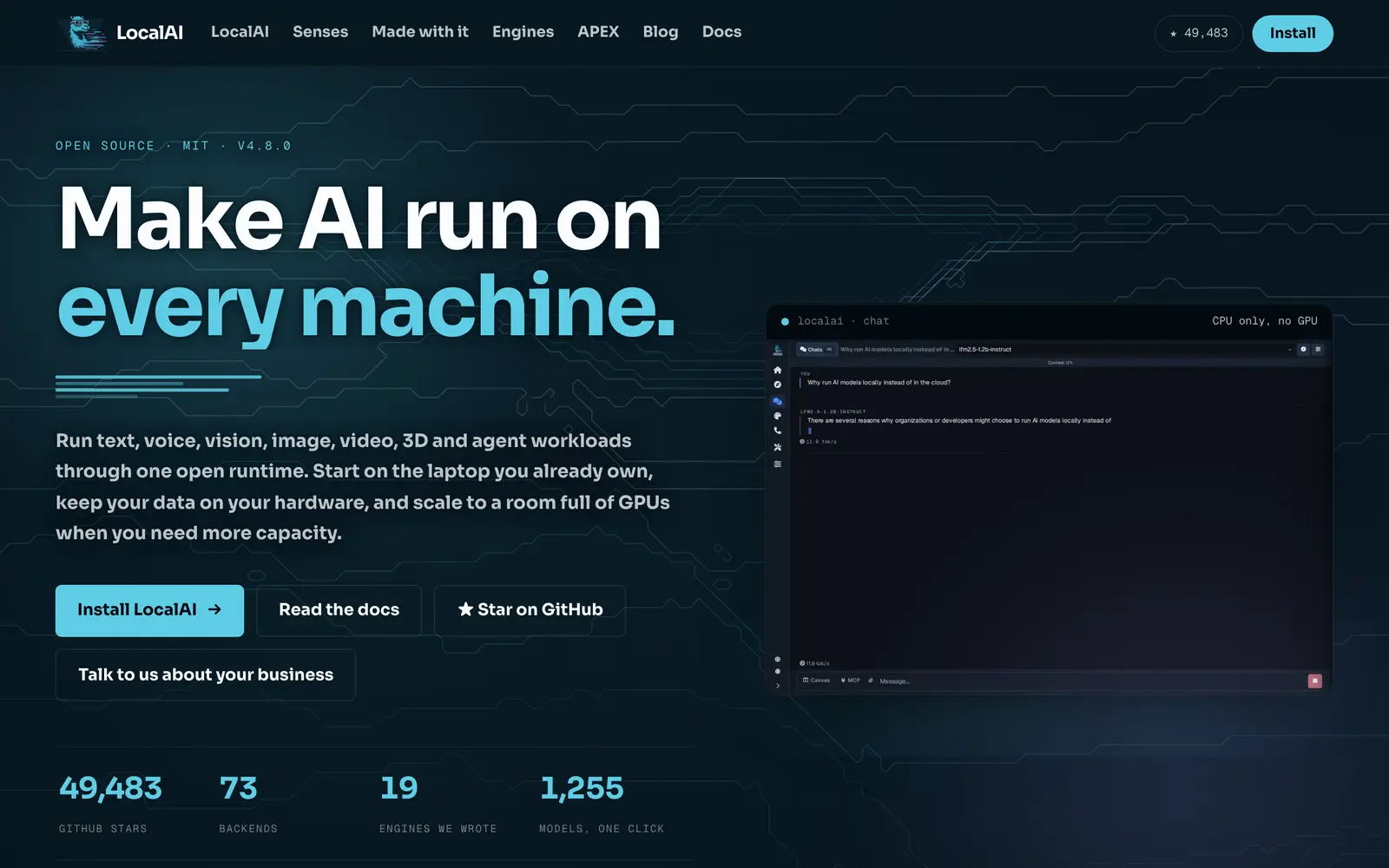Viewport: 1389px width, 868px height.
Task: Click the LocalAI brand name text in the header
Action: (149, 33)
